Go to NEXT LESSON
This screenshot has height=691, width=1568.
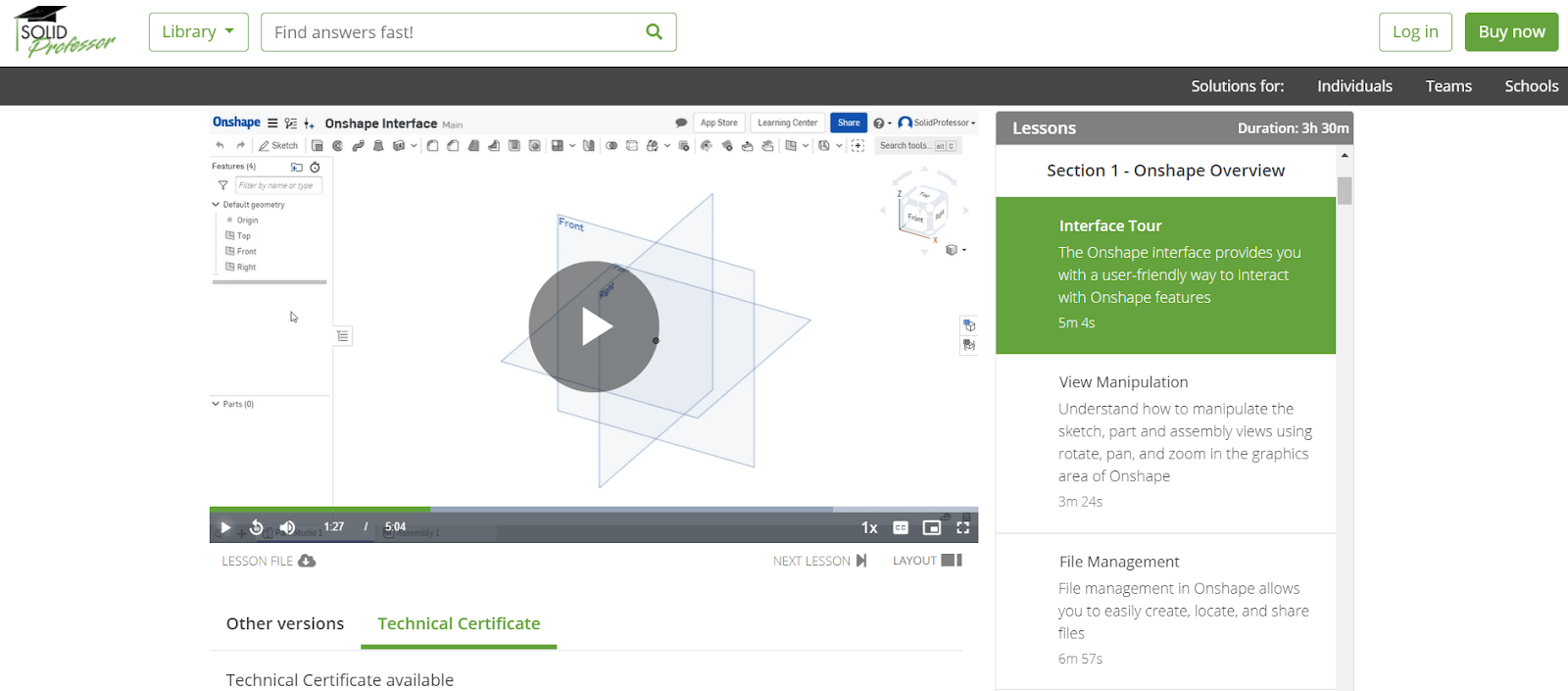819,561
